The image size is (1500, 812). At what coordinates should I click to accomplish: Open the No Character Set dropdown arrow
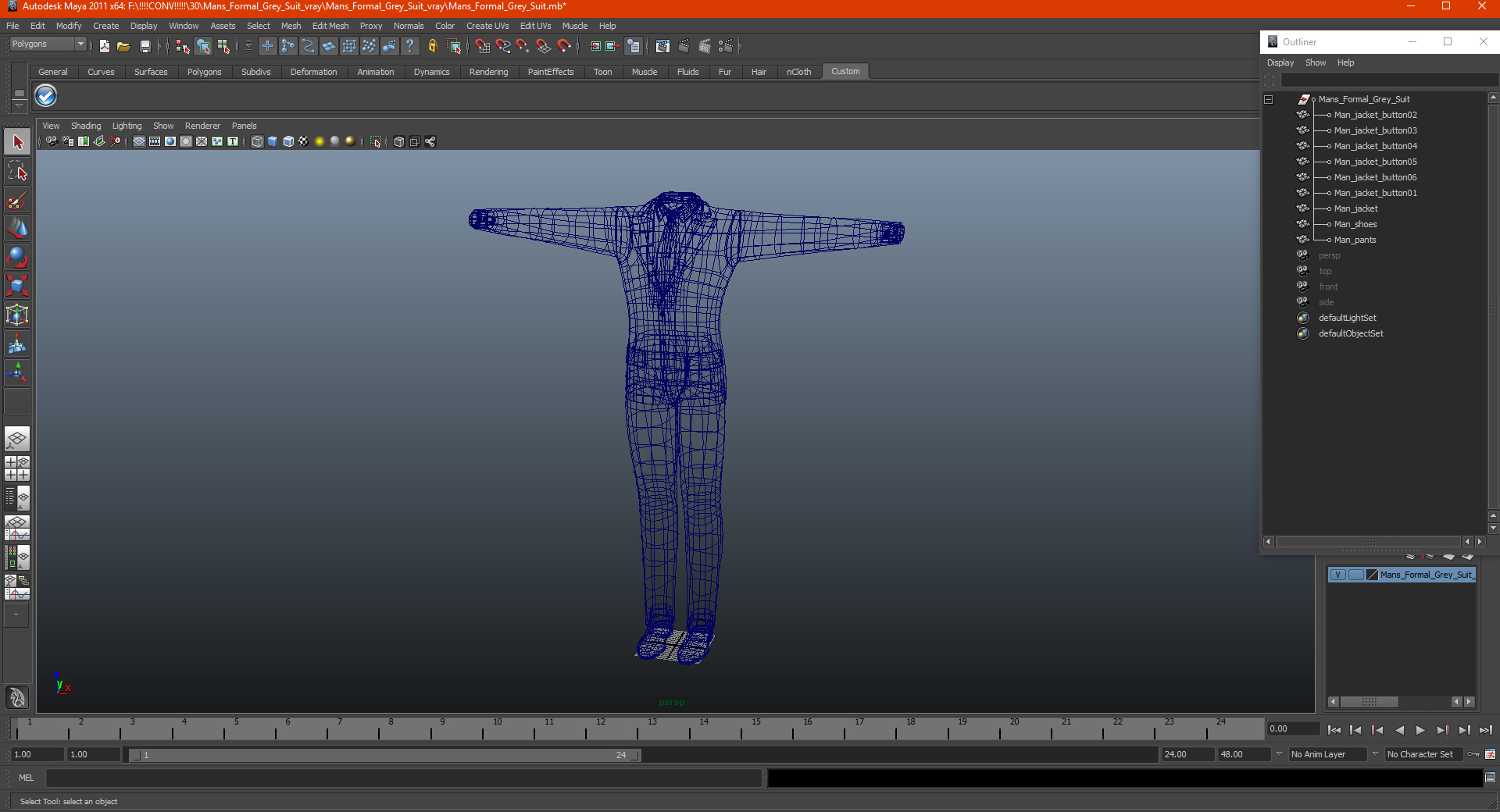pos(1376,754)
